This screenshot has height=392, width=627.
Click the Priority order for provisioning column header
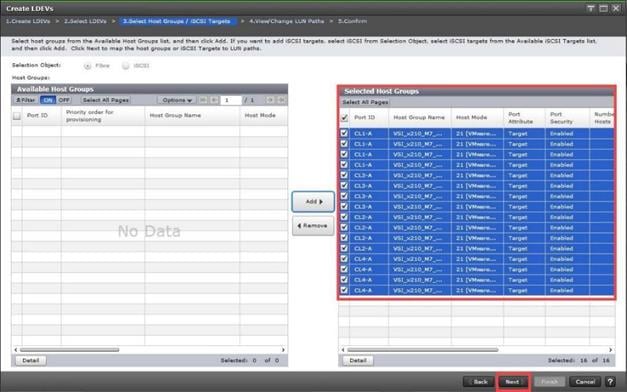[x=103, y=116]
